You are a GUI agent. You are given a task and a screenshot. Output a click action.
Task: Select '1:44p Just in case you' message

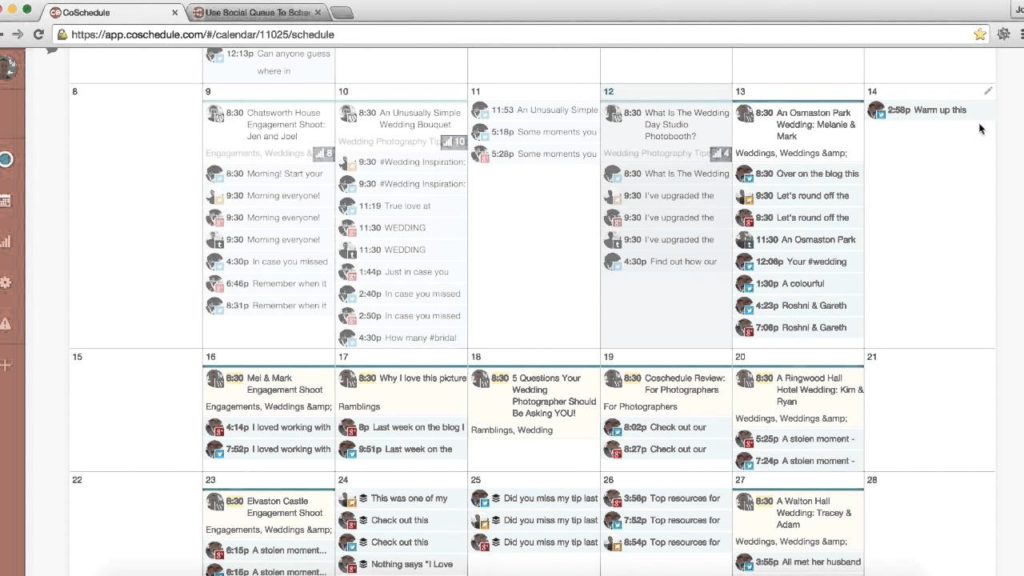click(402, 272)
